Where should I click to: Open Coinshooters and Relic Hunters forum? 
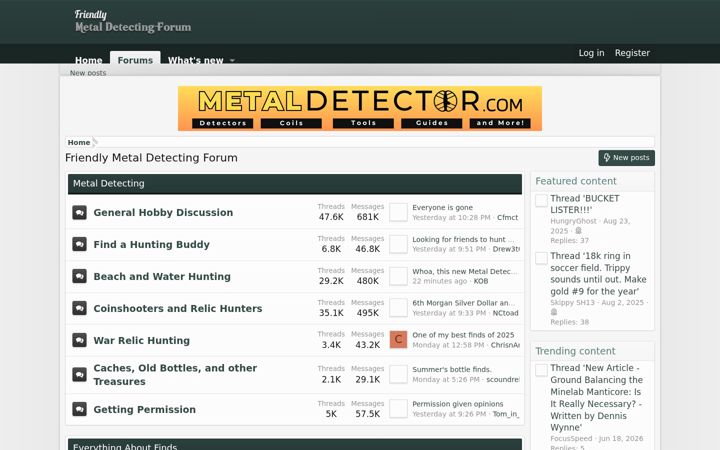[x=178, y=308]
